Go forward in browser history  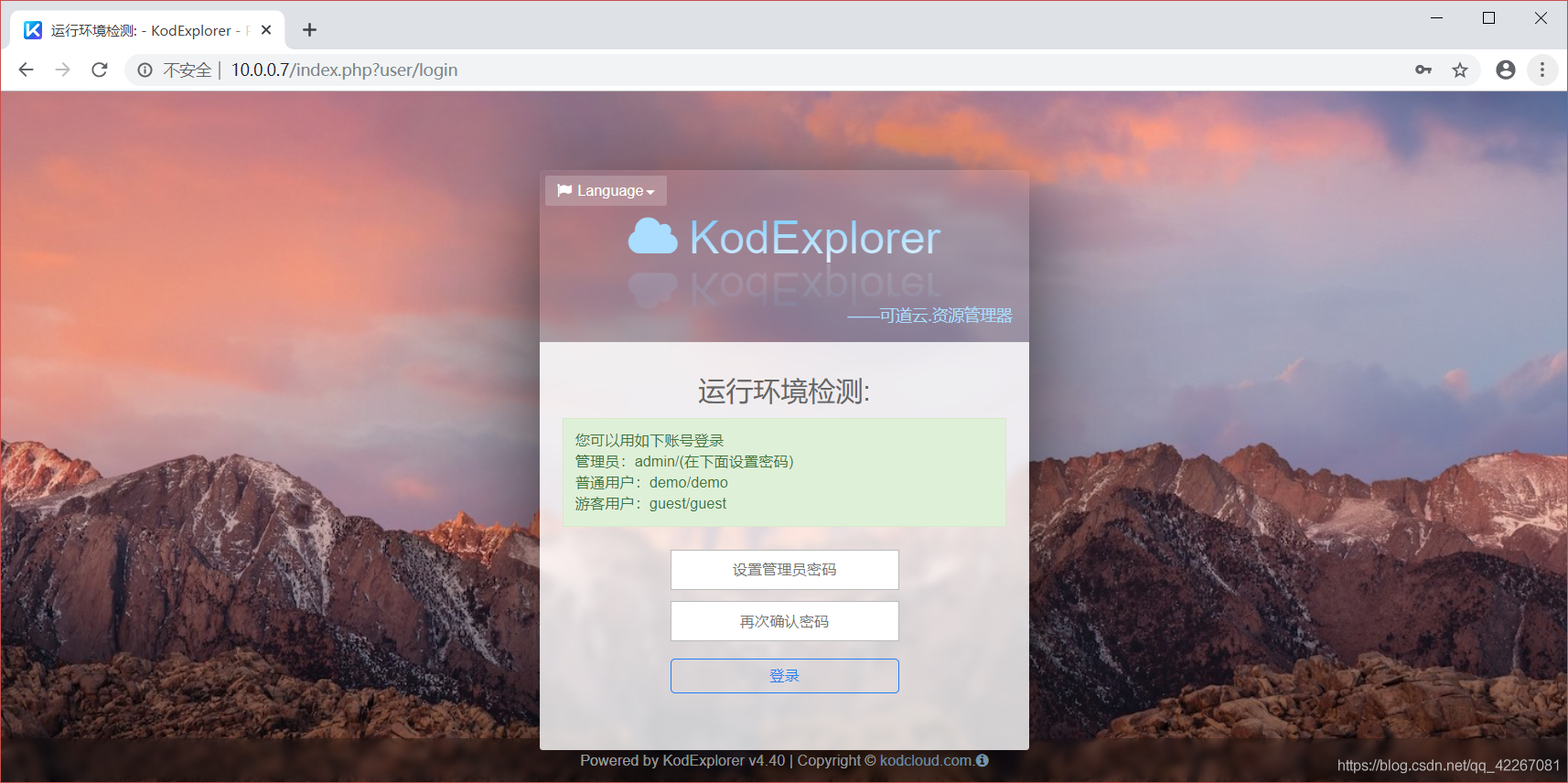(62, 70)
